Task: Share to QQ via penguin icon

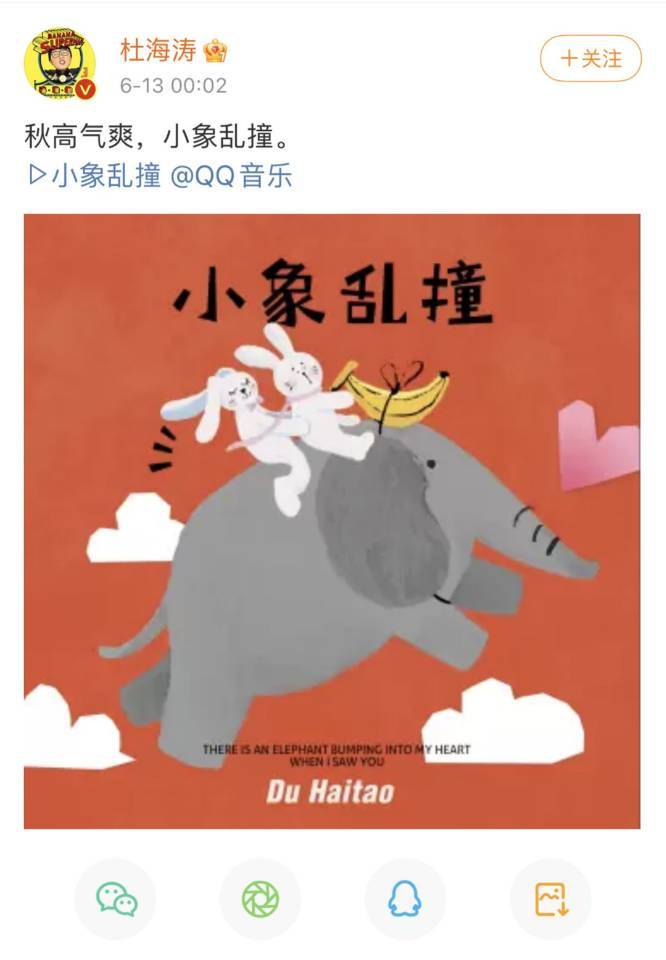Action: click(405, 899)
